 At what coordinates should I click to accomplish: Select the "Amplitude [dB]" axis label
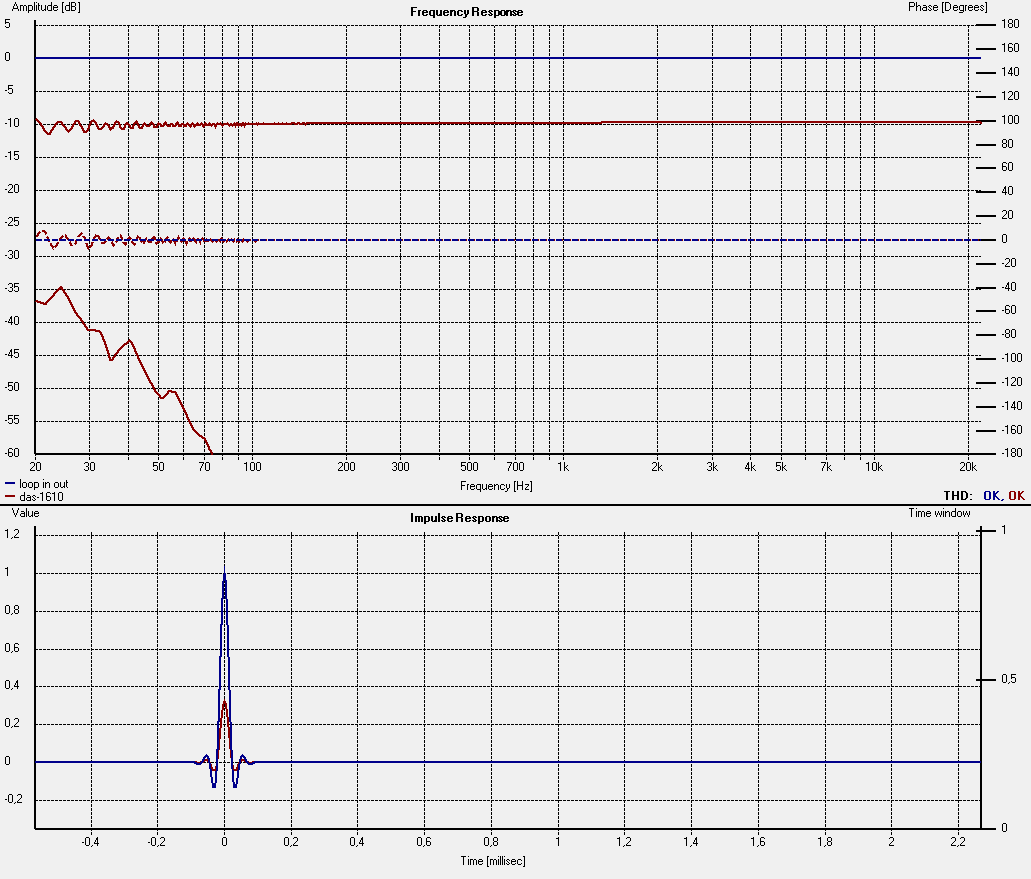[x=46, y=8]
